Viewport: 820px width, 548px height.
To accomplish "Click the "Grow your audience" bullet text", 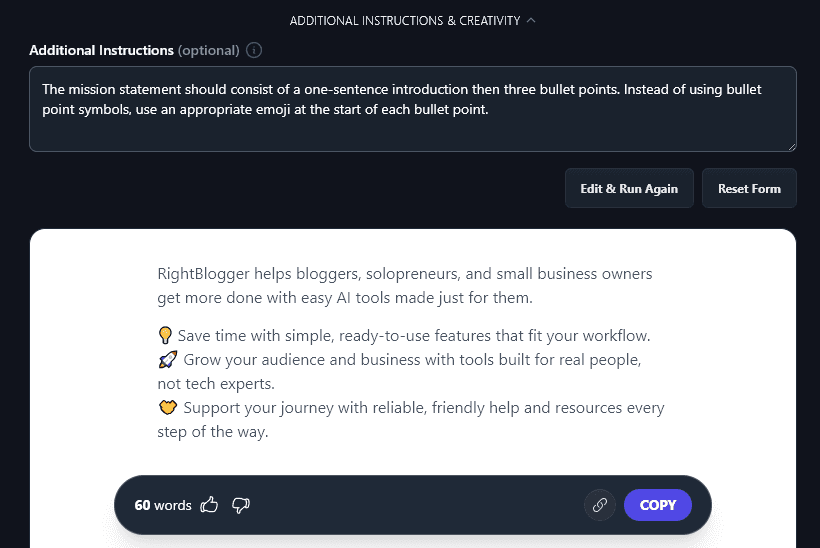I will tap(412, 359).
